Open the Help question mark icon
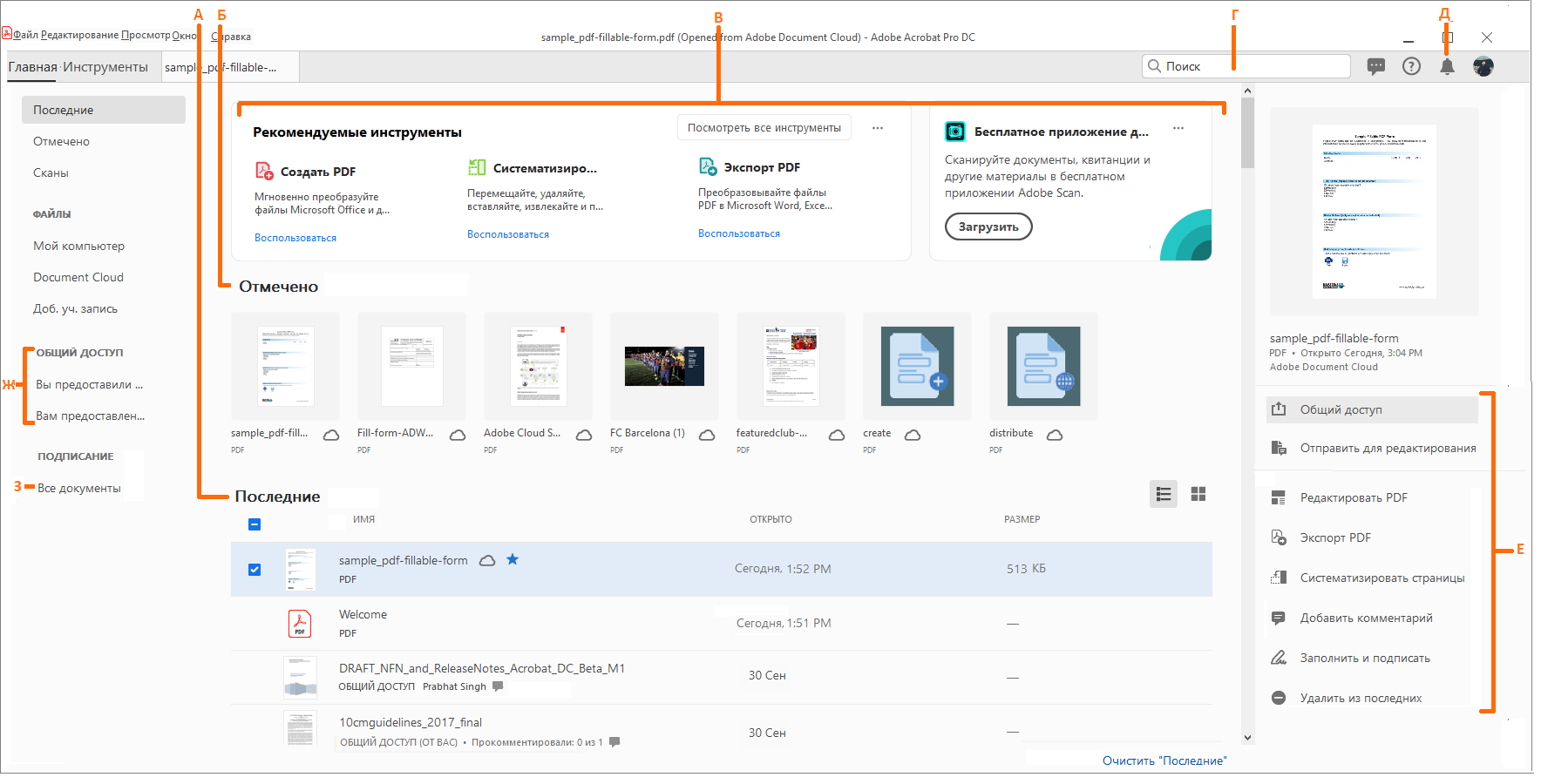1541x784 pixels. pyautogui.click(x=1411, y=66)
